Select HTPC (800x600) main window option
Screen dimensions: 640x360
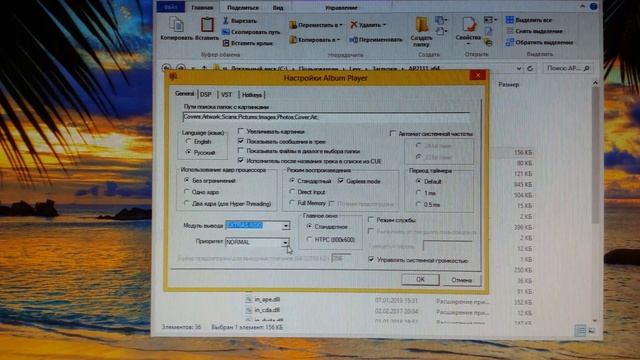pos(309,239)
